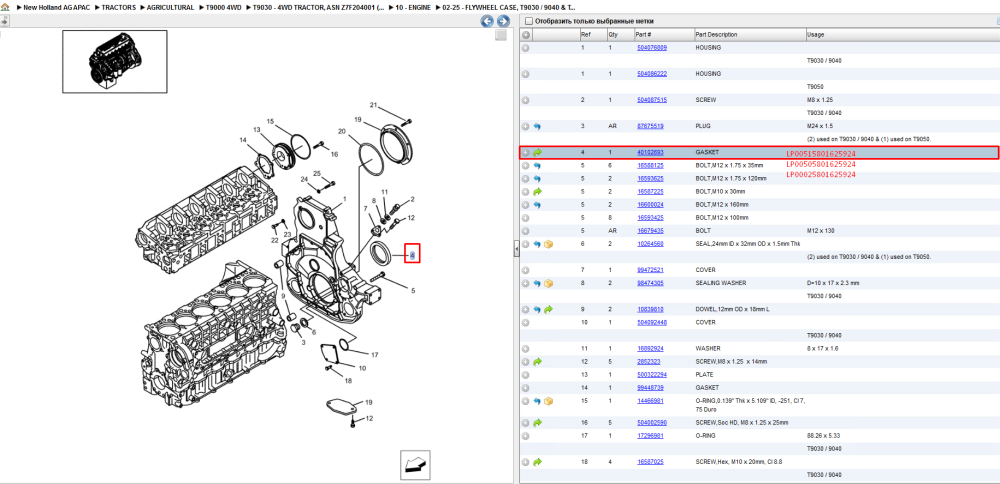Collapse the panel with the splitter handle arrow
The image size is (1000, 484).
coord(517,251)
